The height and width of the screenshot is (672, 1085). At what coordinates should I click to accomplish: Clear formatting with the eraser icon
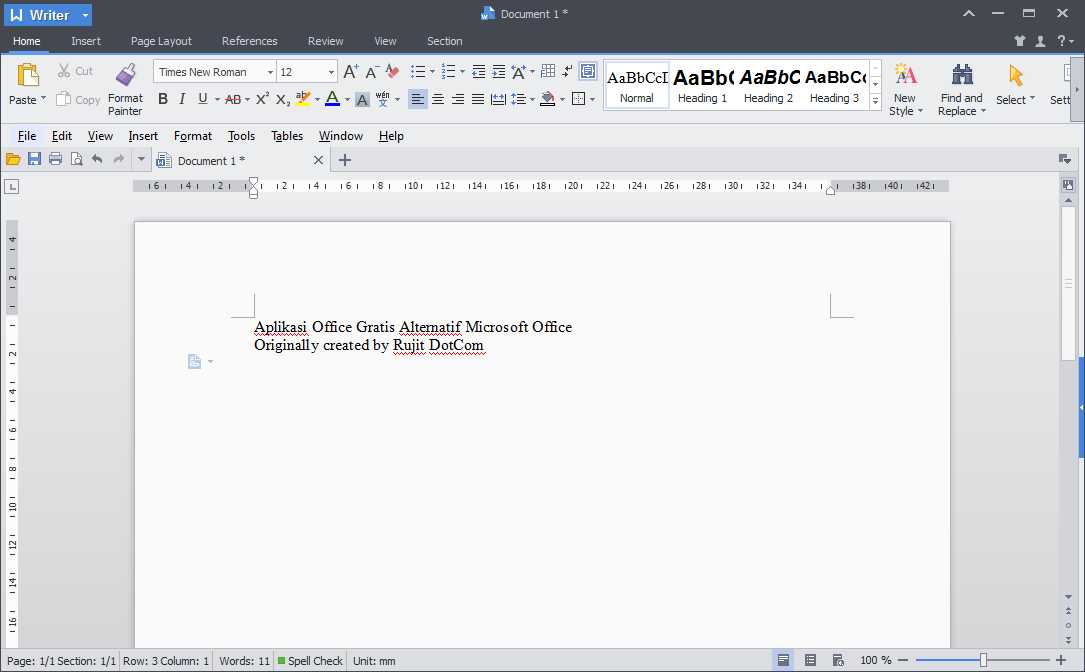coord(392,71)
